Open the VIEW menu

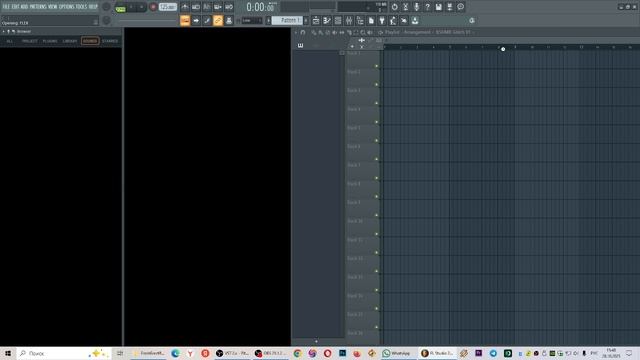tap(53, 7)
